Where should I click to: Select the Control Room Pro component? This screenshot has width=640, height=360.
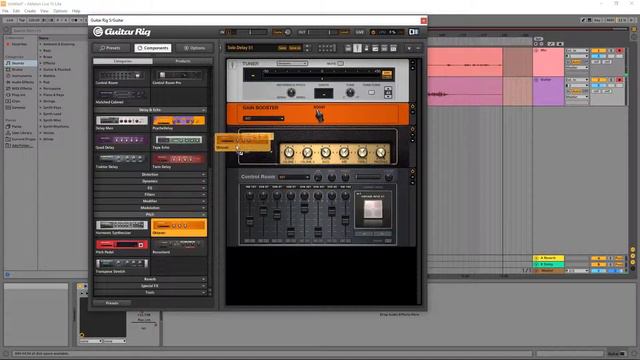(179, 76)
